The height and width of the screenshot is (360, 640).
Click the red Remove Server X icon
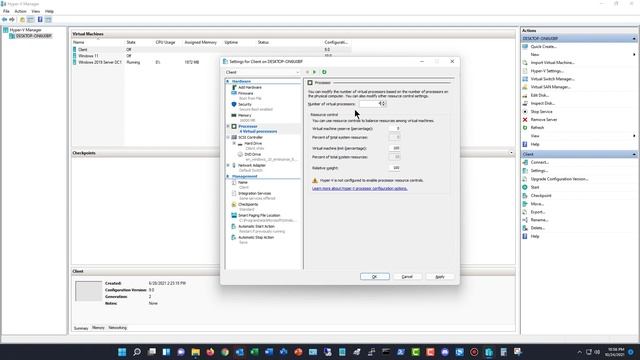tap(525, 120)
